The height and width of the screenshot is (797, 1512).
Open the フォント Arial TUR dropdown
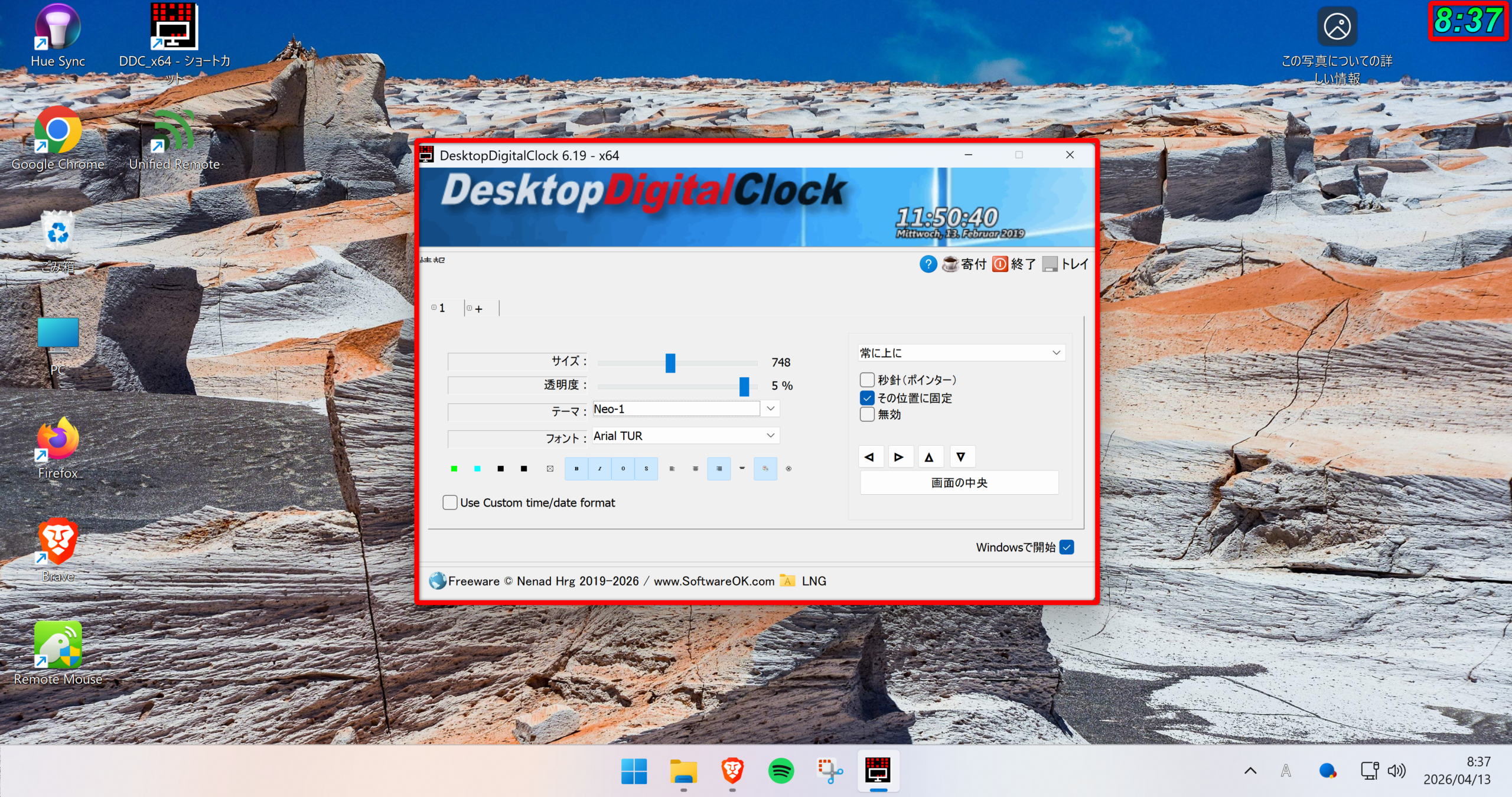pyautogui.click(x=770, y=436)
